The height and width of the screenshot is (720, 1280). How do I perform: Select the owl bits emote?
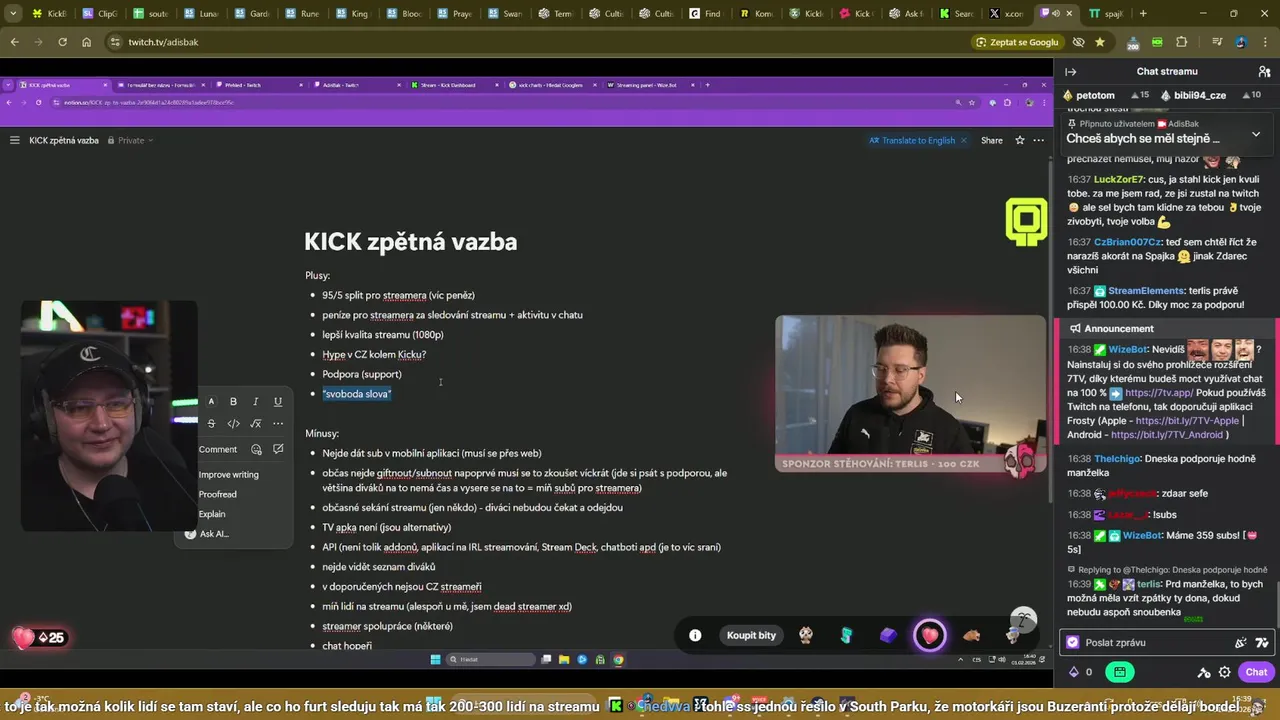click(x=806, y=635)
